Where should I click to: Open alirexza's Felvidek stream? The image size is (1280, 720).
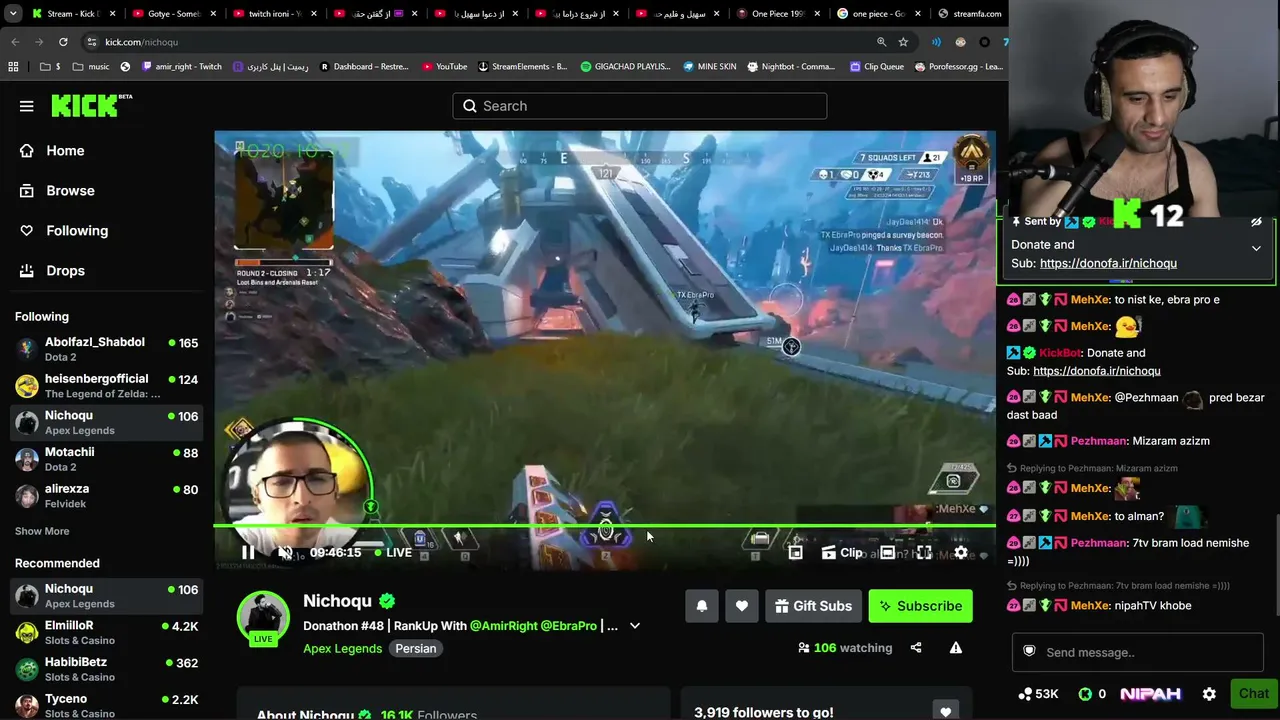pos(107,496)
